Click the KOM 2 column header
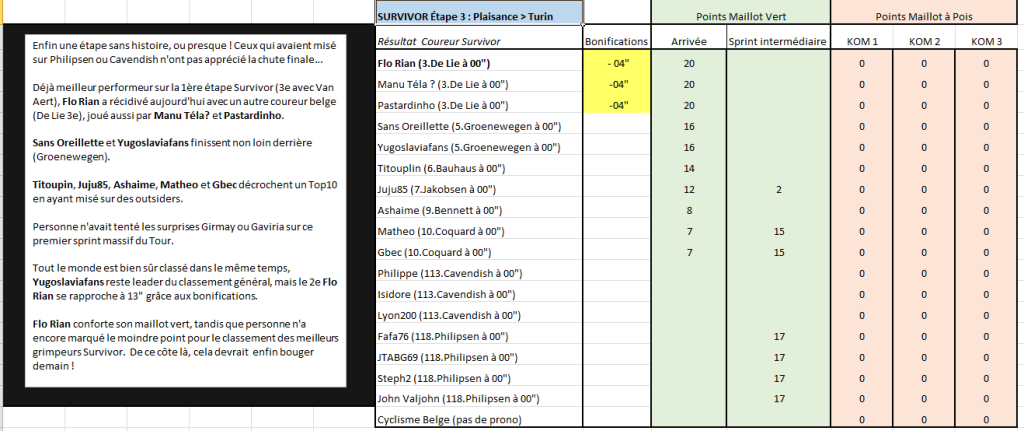Screen dimensions: 1024x431 click(924, 41)
